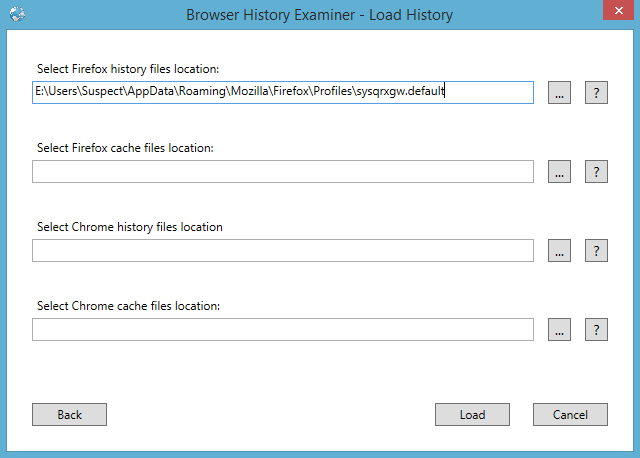This screenshot has width=640, height=458.
Task: Click the 'Select Firefox cache files location:' label
Action: pos(125,148)
